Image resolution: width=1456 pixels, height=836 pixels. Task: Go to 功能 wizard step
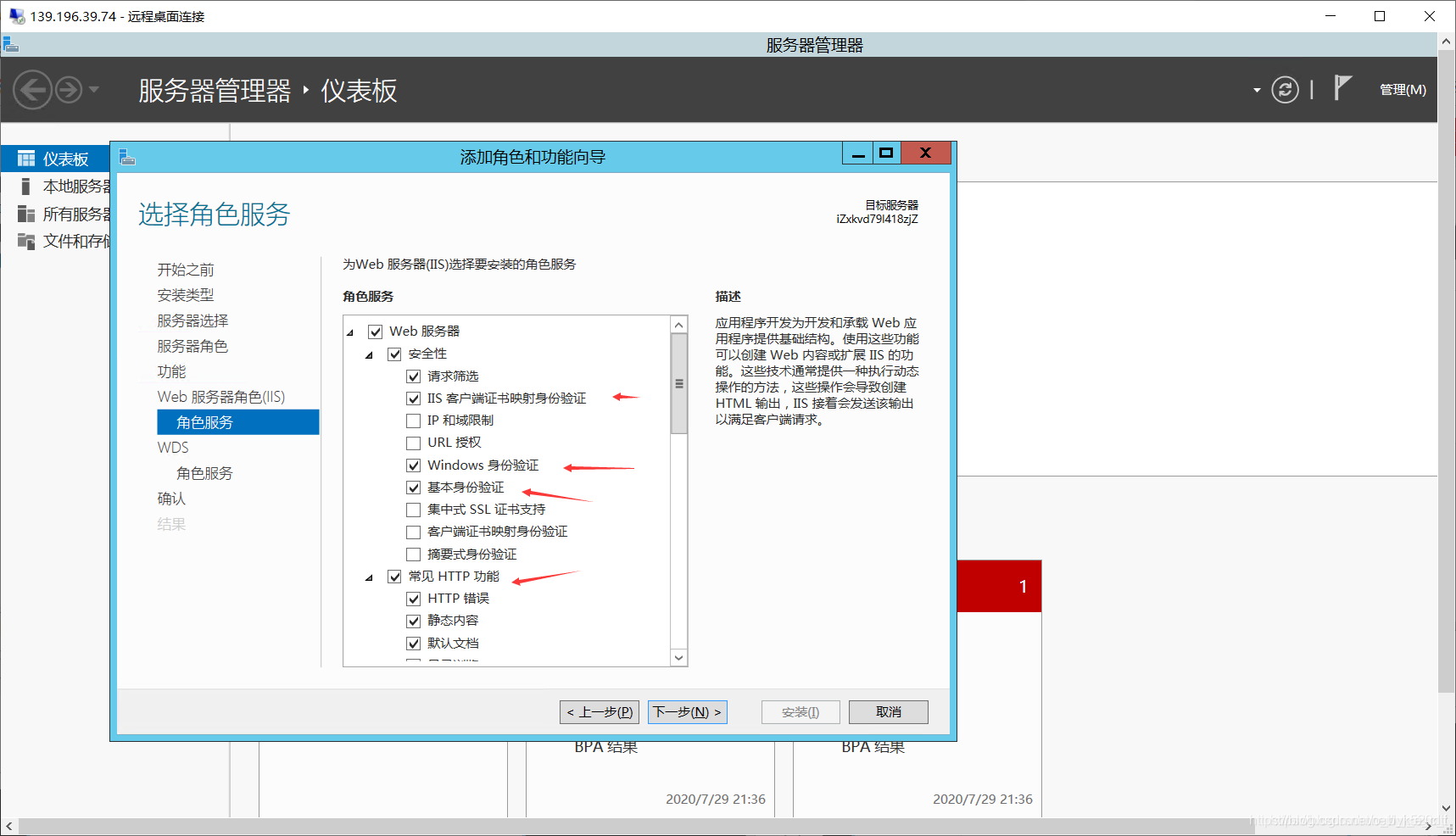point(171,371)
